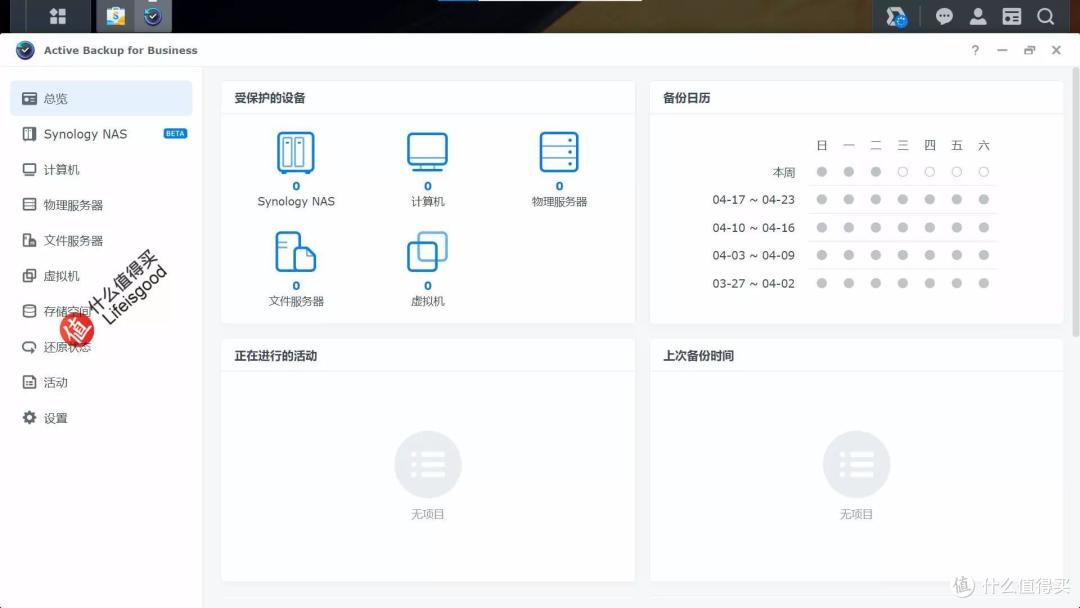1080x608 pixels.
Task: Click 虚拟机 icon in protected devices
Action: pos(428,251)
